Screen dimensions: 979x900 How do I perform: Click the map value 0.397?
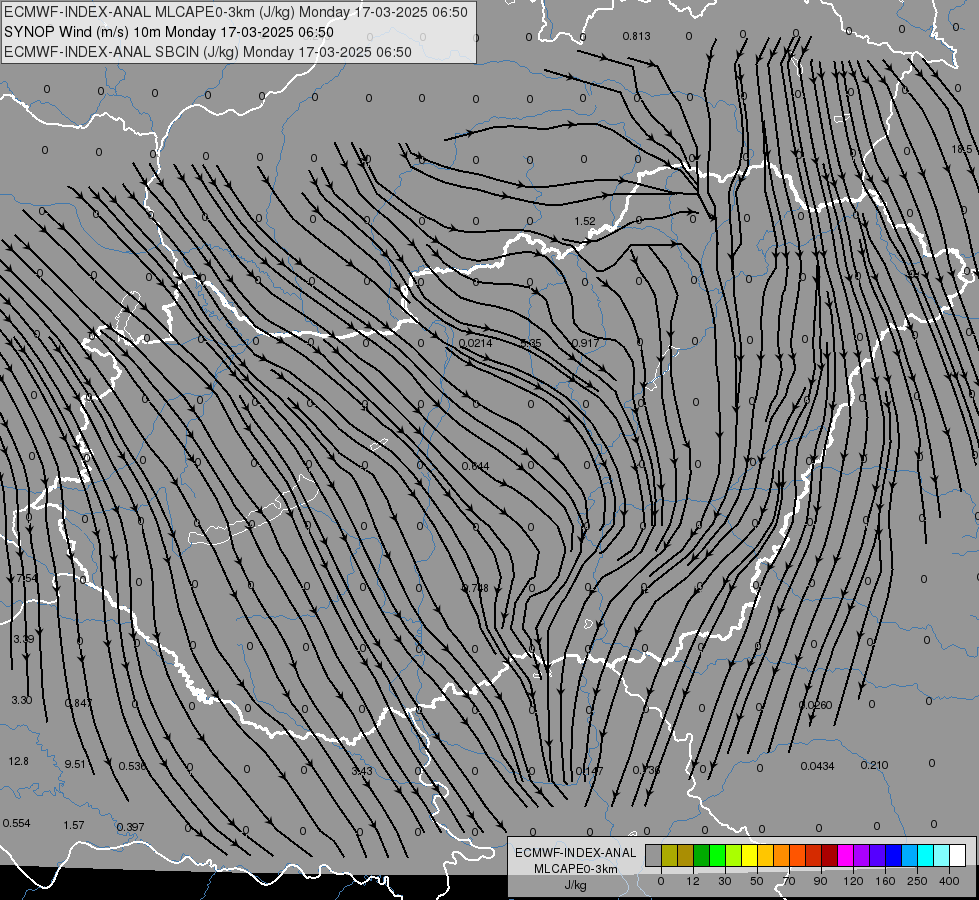click(130, 827)
